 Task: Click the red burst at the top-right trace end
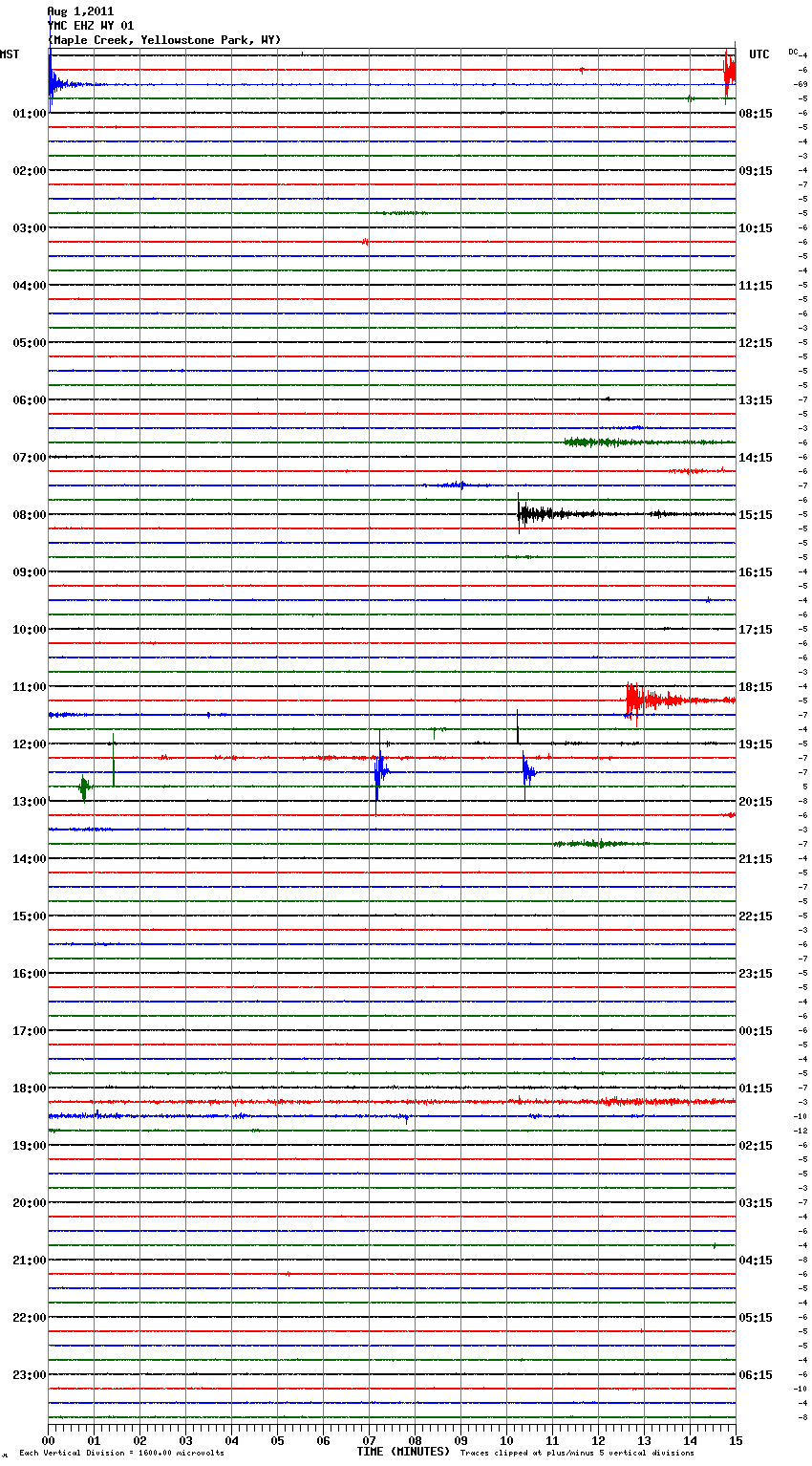730,72
